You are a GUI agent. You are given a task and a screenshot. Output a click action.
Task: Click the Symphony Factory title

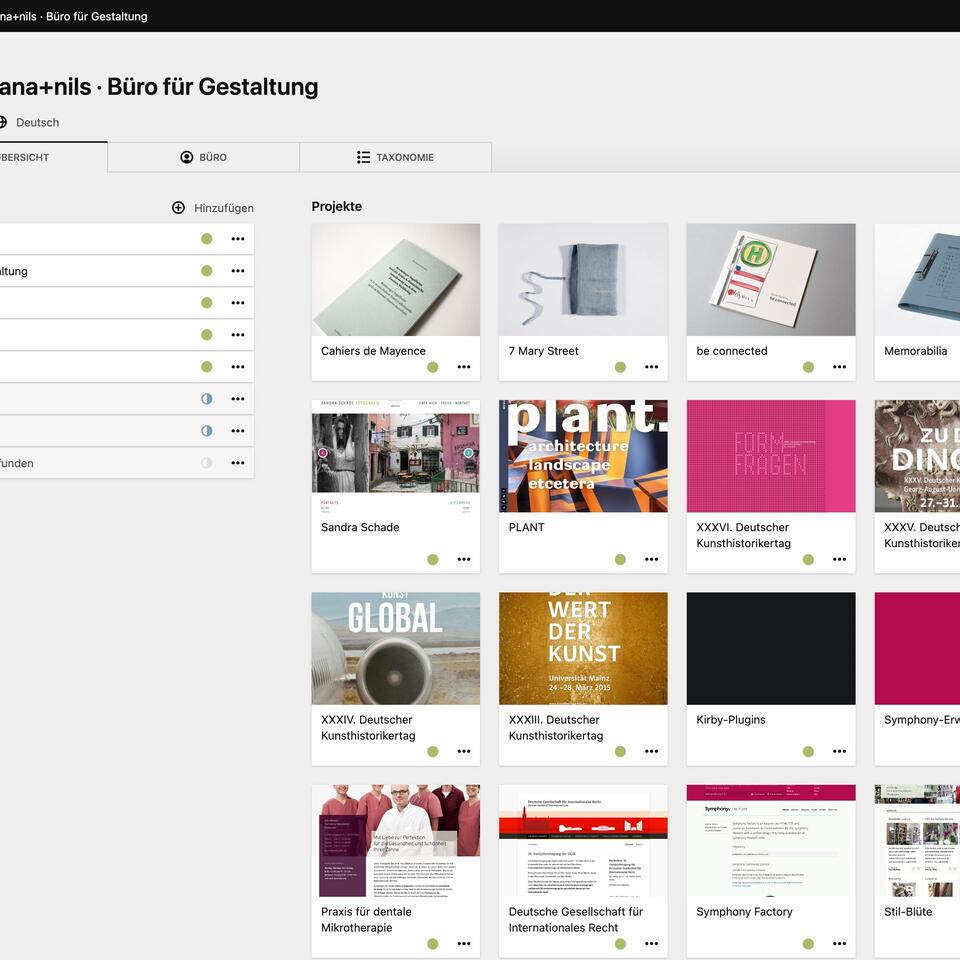[x=744, y=912]
